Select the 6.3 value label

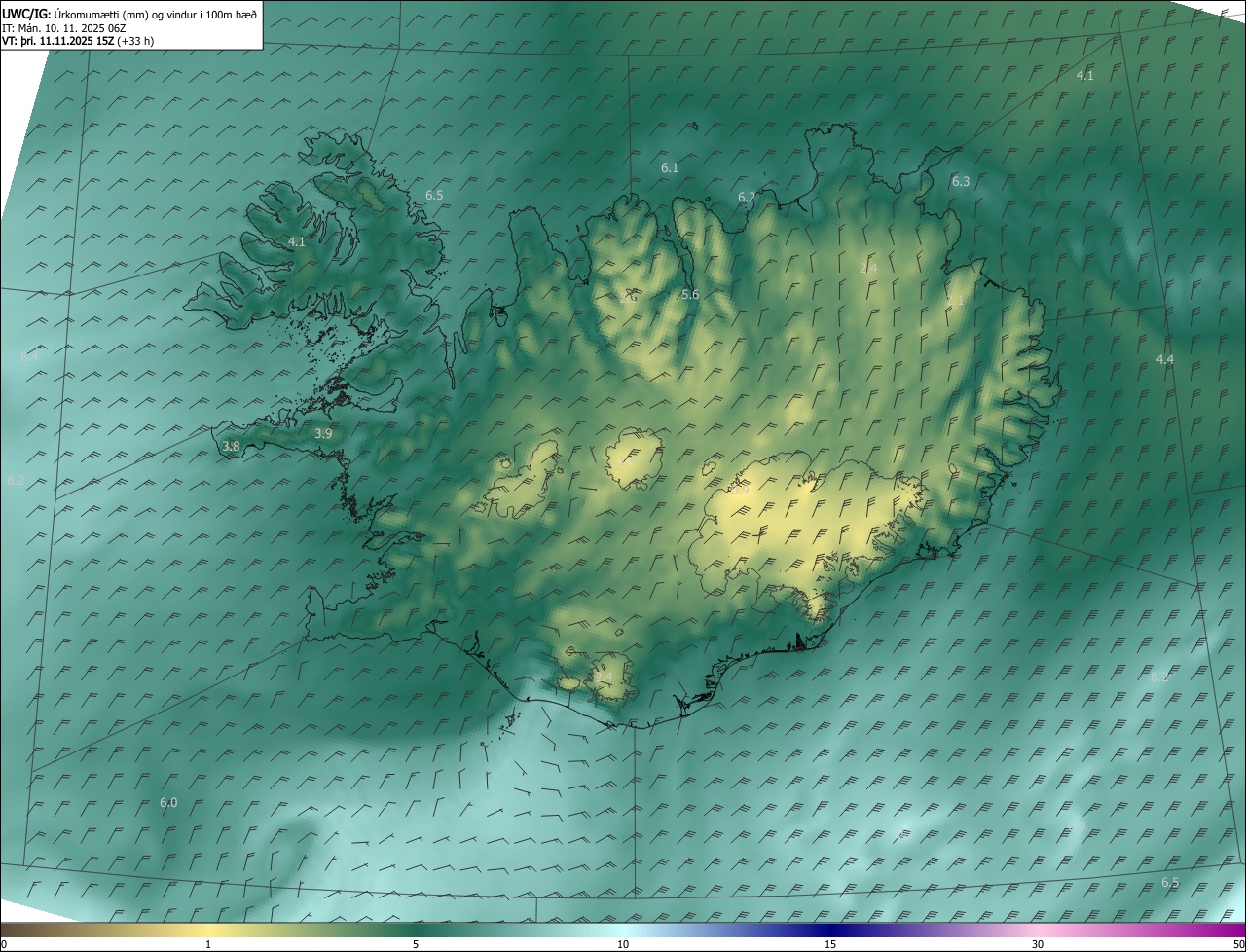961,182
